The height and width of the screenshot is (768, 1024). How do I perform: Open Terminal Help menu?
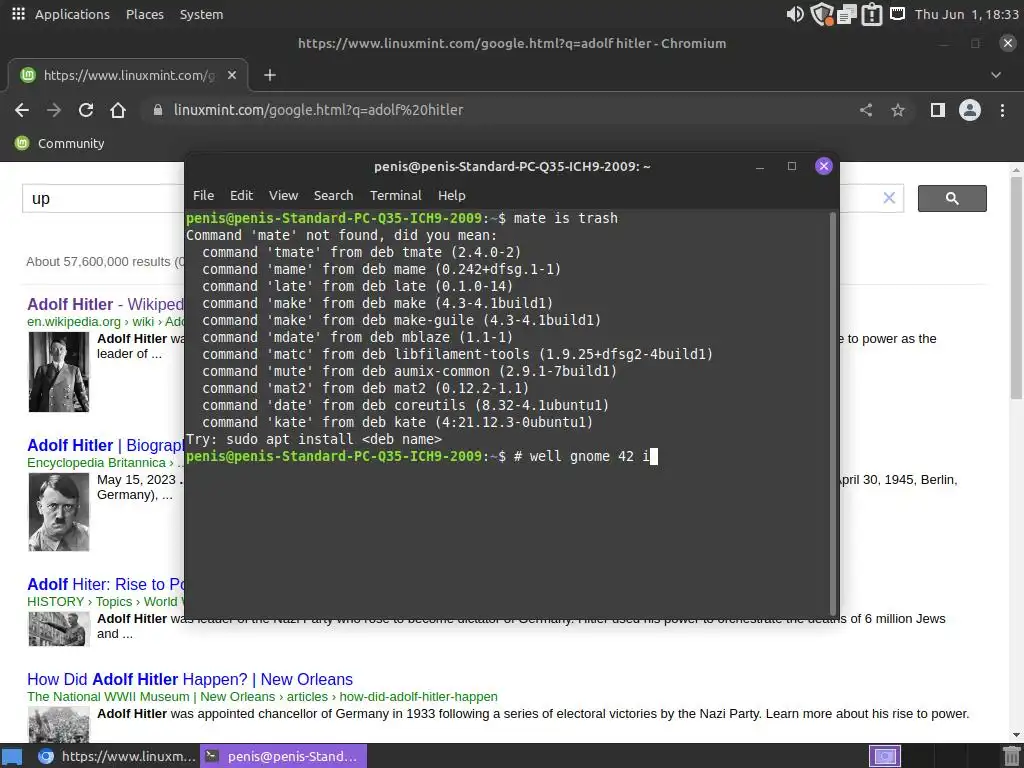[x=451, y=195]
